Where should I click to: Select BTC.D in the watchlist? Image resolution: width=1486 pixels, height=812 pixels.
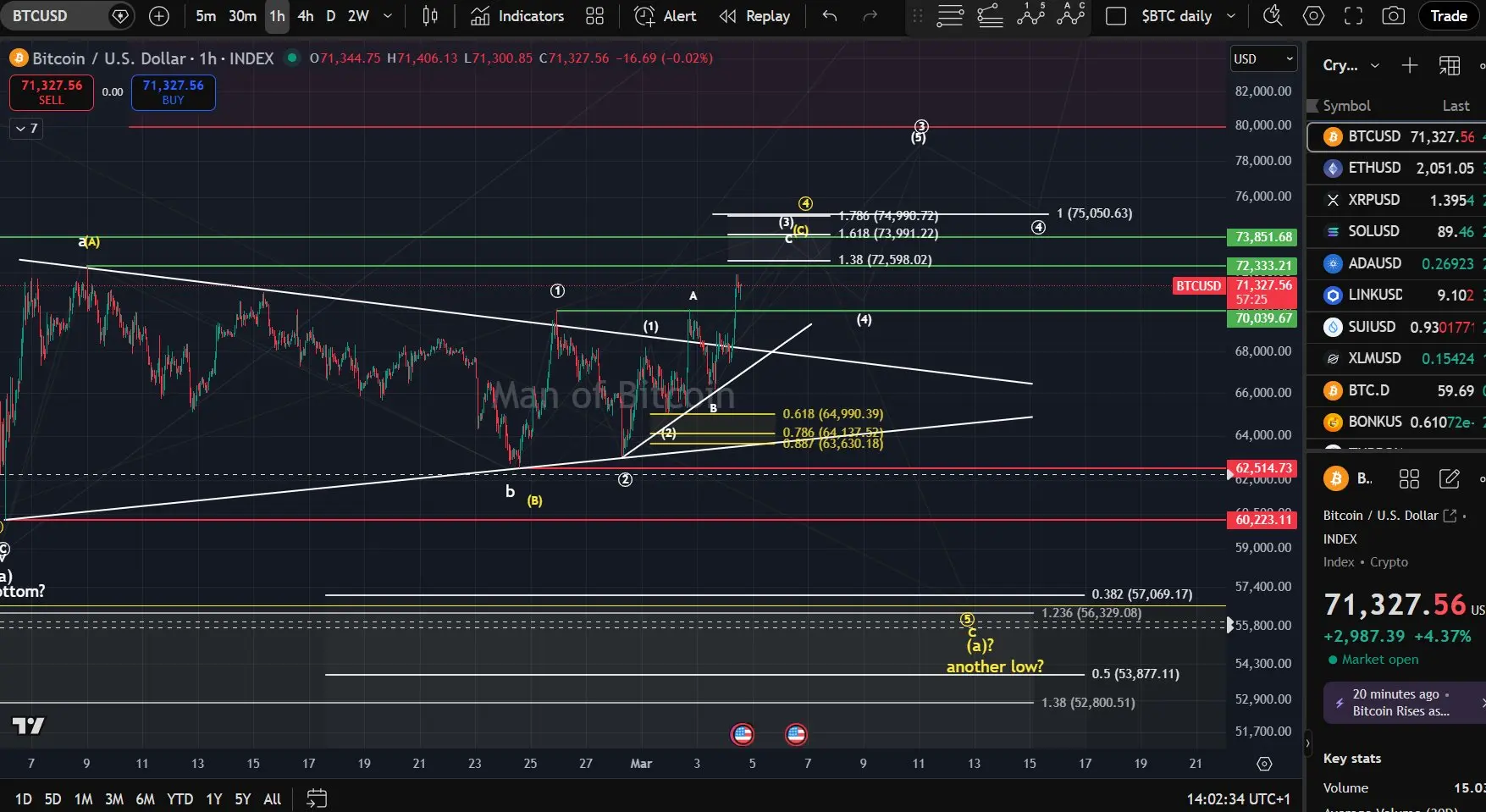[x=1396, y=390]
